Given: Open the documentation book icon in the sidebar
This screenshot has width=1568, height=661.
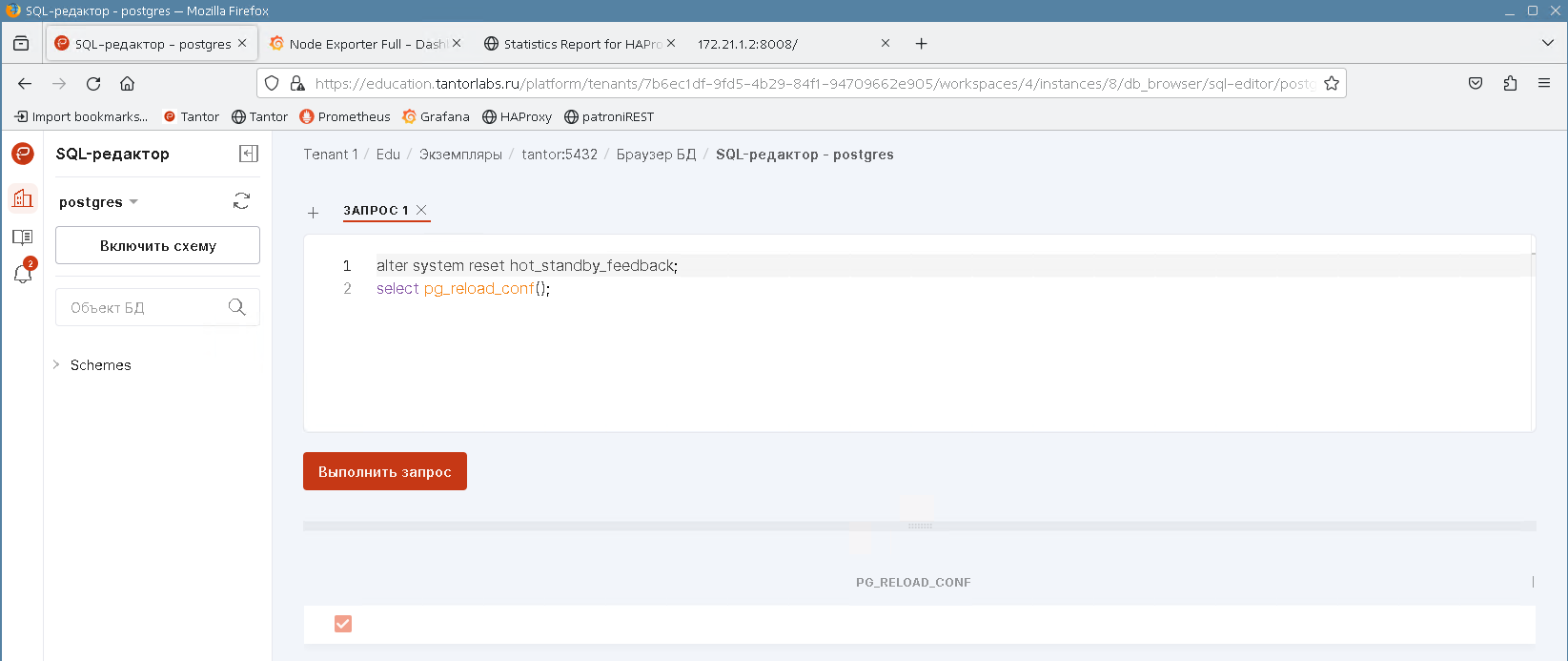Looking at the screenshot, I should click(23, 237).
